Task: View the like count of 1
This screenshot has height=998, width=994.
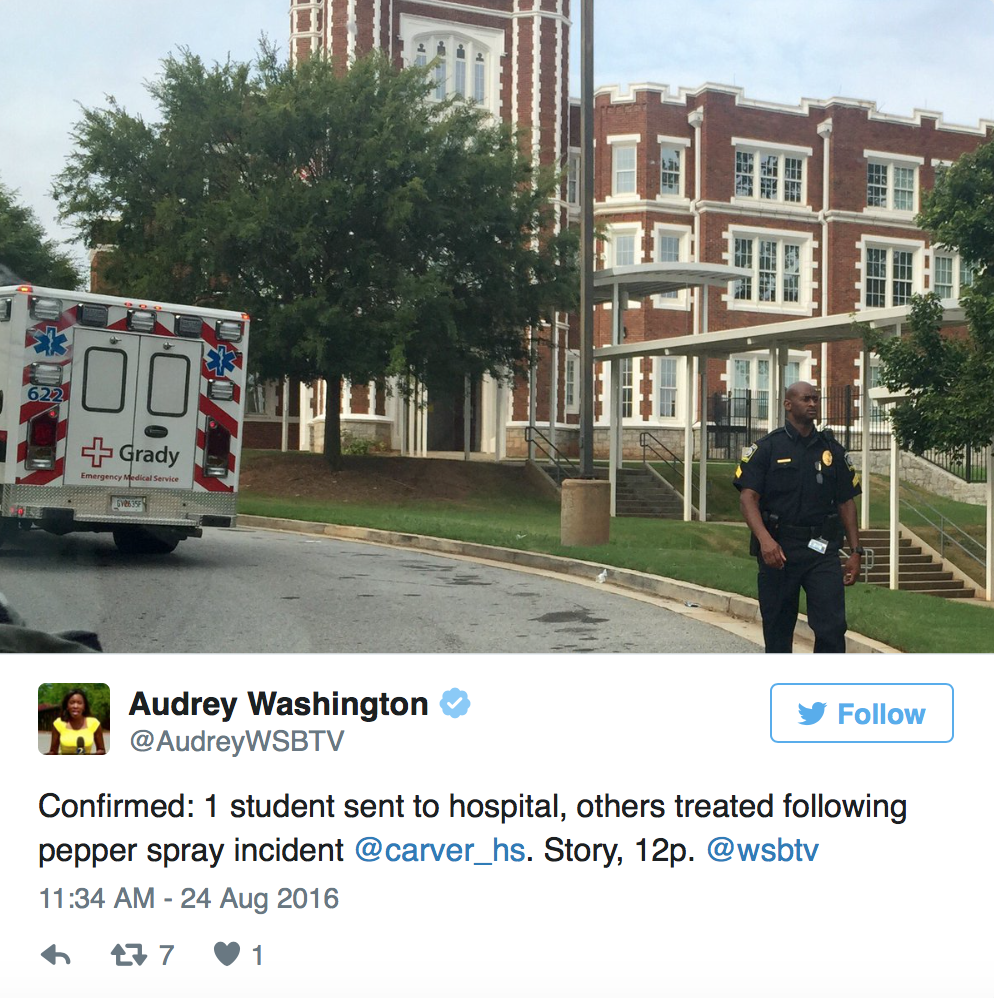Action: point(257,955)
